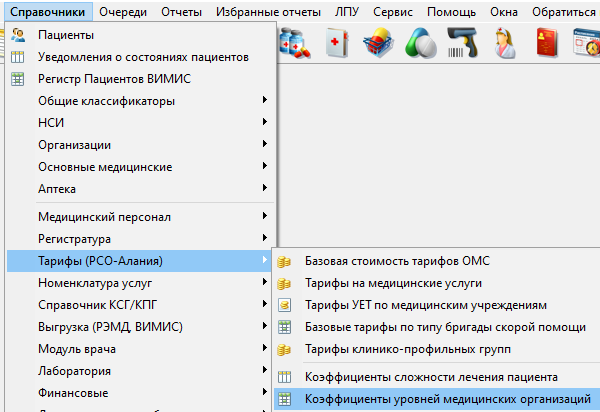This screenshot has height=412, width=600.
Task: Open Пациенты from the Справочники menu
Action: tap(59, 35)
